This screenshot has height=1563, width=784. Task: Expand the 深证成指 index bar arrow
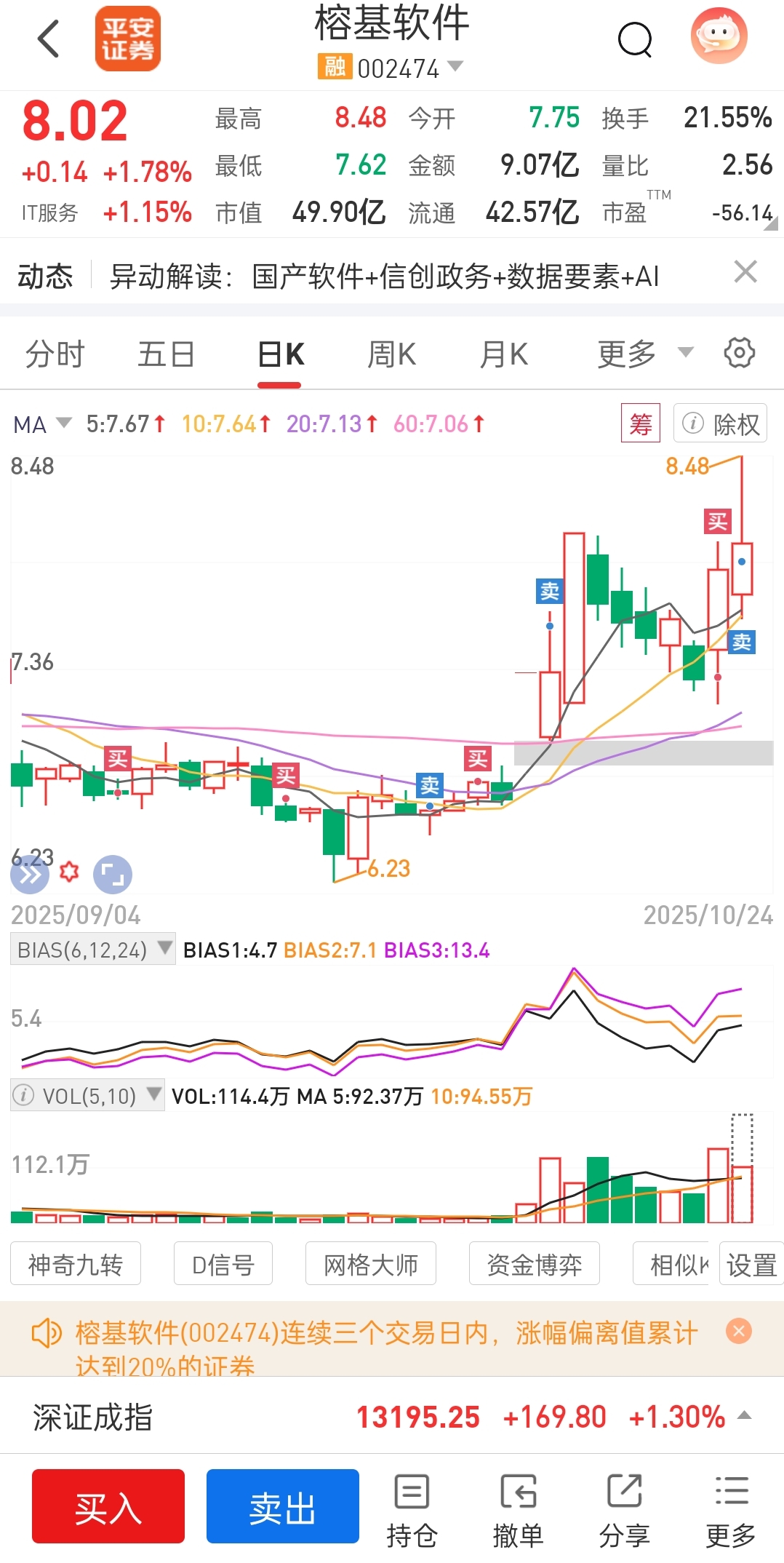744,1416
